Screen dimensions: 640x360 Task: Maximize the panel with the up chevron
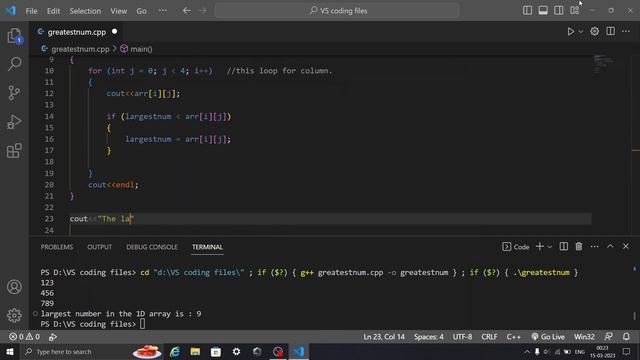click(610, 247)
